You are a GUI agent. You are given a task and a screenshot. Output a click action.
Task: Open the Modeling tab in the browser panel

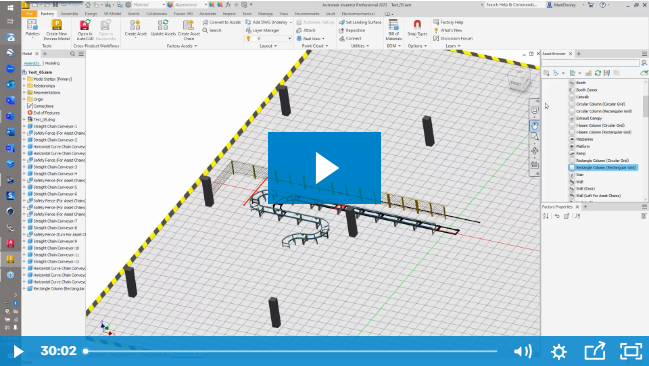pyautogui.click(x=52, y=63)
